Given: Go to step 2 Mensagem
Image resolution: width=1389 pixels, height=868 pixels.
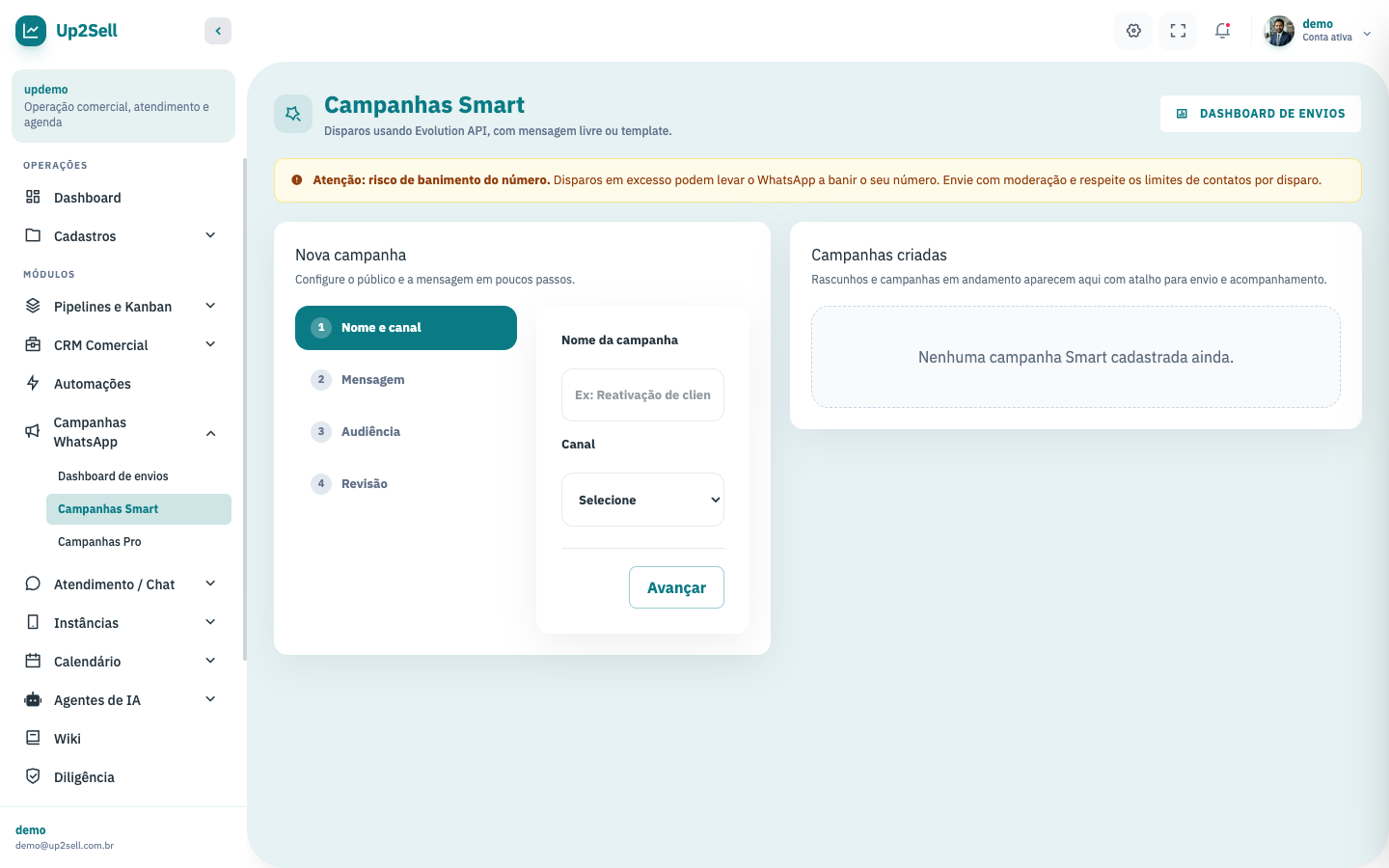Looking at the screenshot, I should tap(406, 380).
